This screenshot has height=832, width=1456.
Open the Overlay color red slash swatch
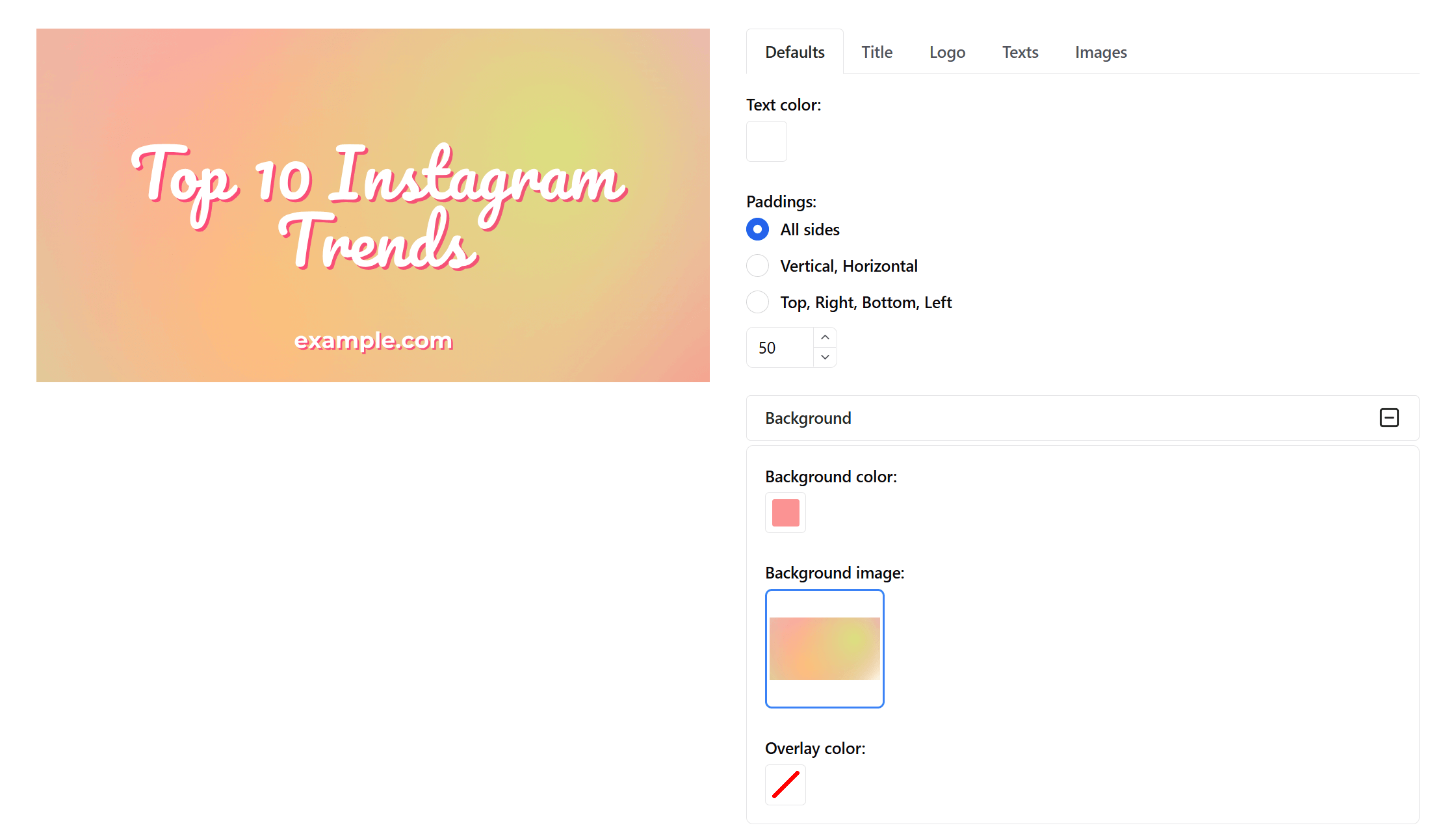point(785,785)
